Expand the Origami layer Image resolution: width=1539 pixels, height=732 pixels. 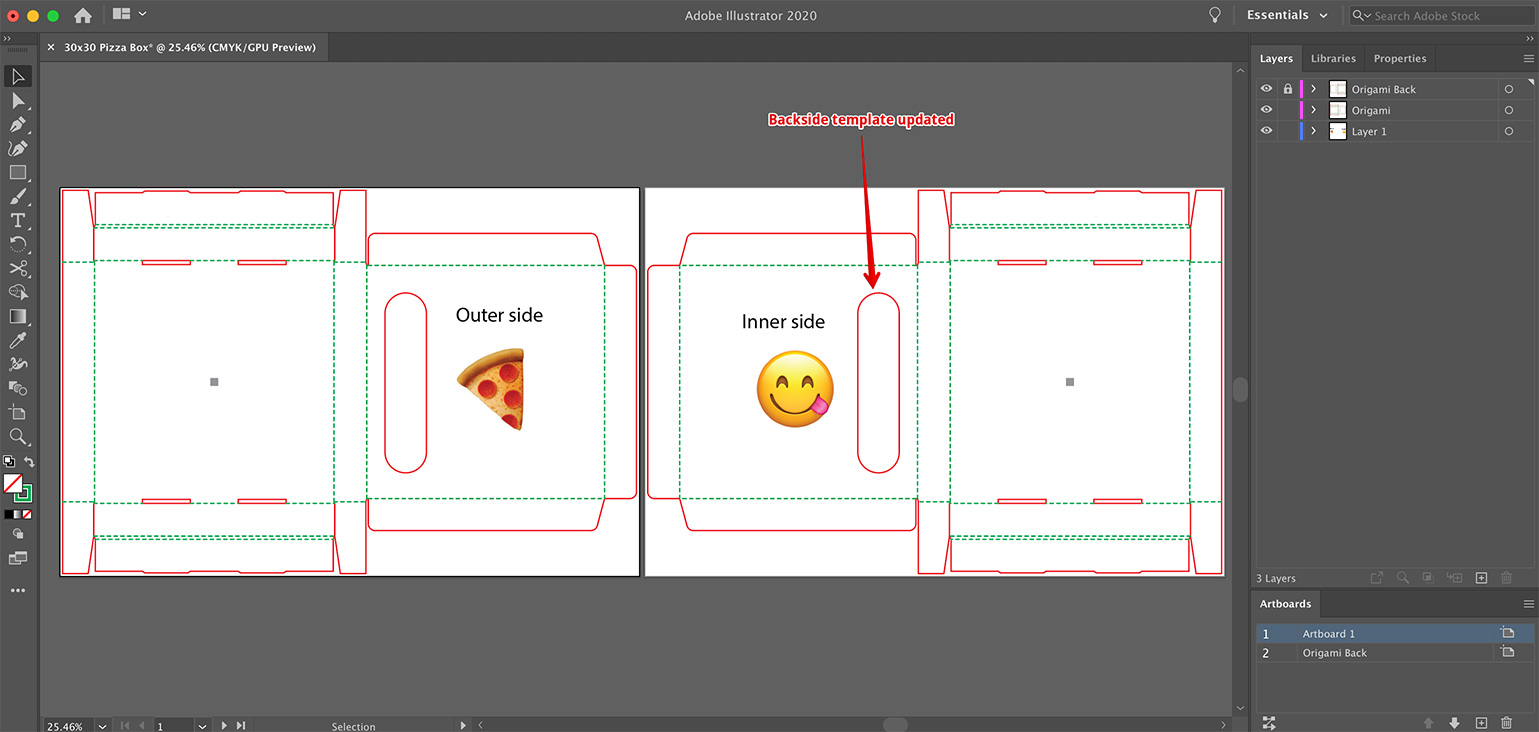(x=1314, y=110)
